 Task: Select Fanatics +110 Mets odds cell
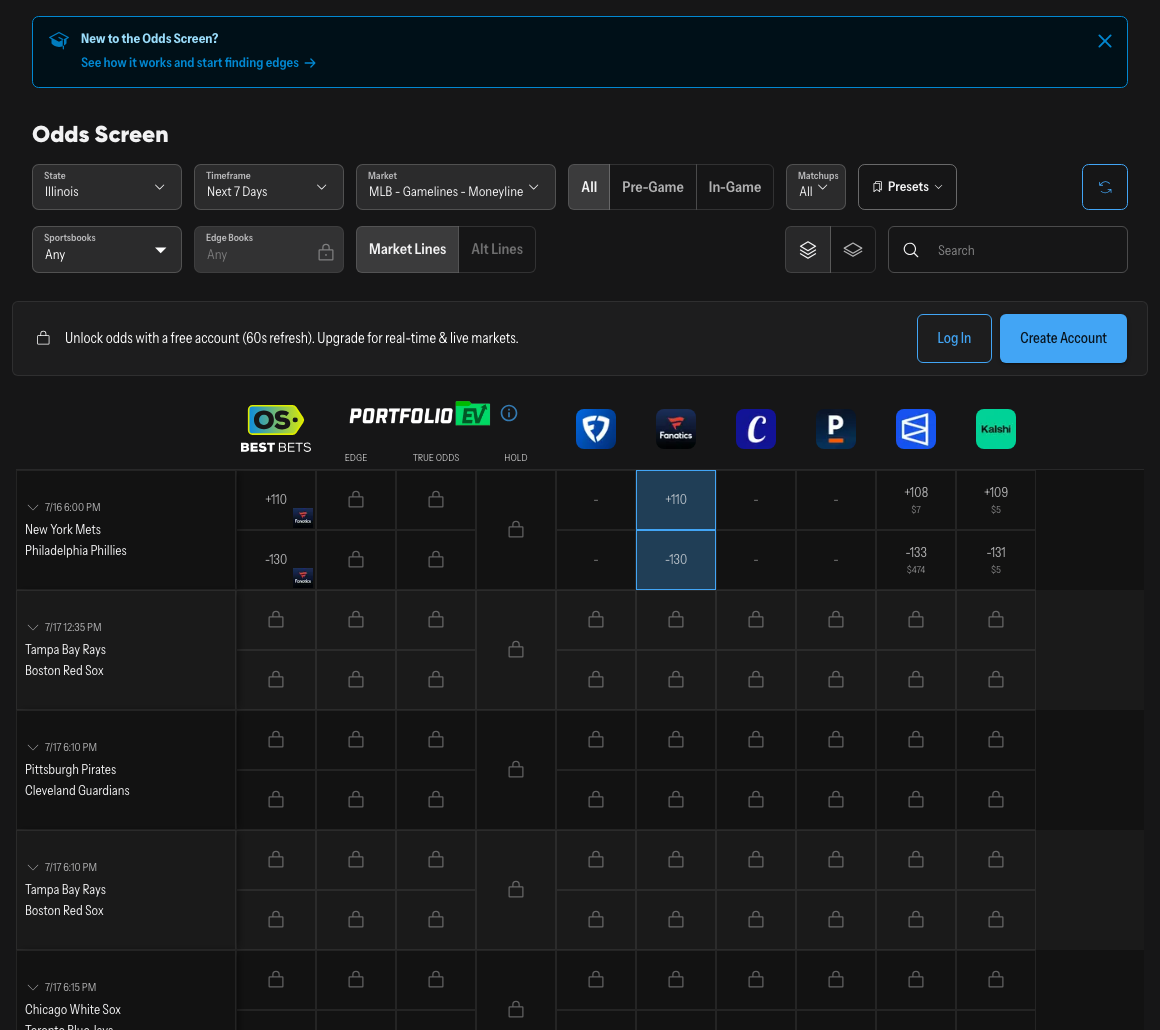[675, 500]
